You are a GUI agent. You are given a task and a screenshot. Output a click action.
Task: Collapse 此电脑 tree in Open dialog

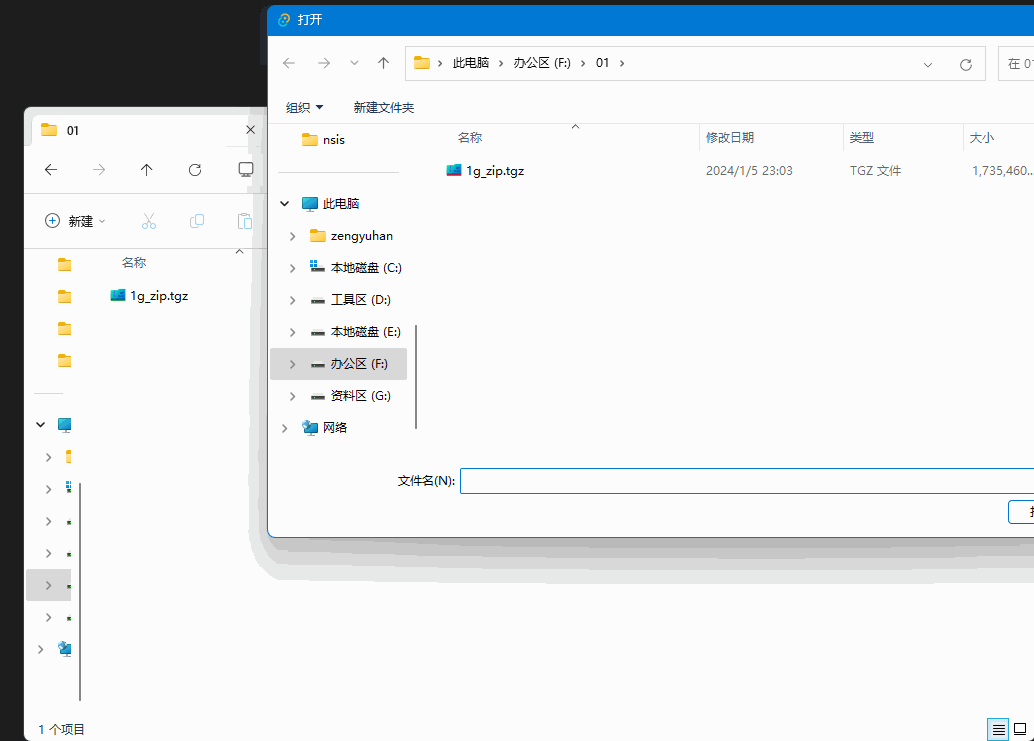click(x=284, y=204)
